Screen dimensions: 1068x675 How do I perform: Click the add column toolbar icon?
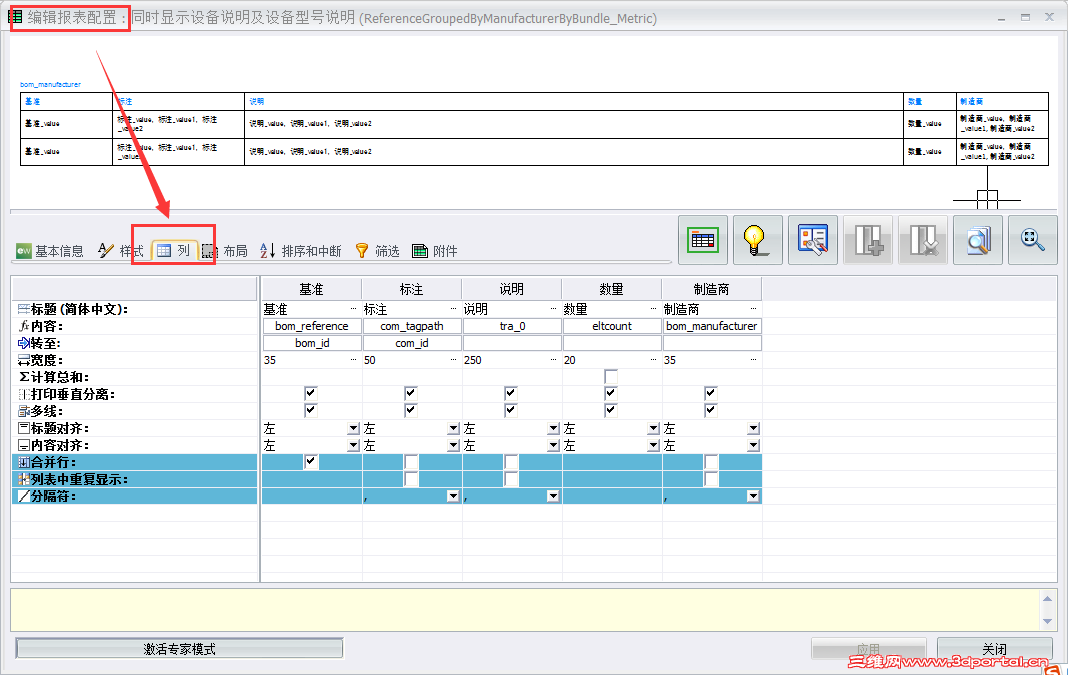click(868, 240)
